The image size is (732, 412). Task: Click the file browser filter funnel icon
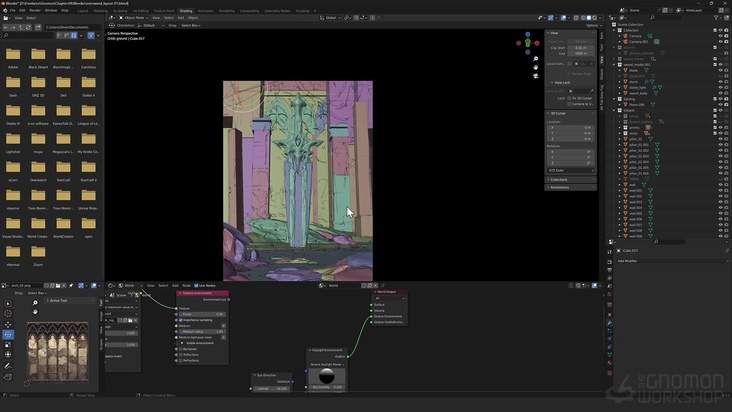tap(91, 35)
